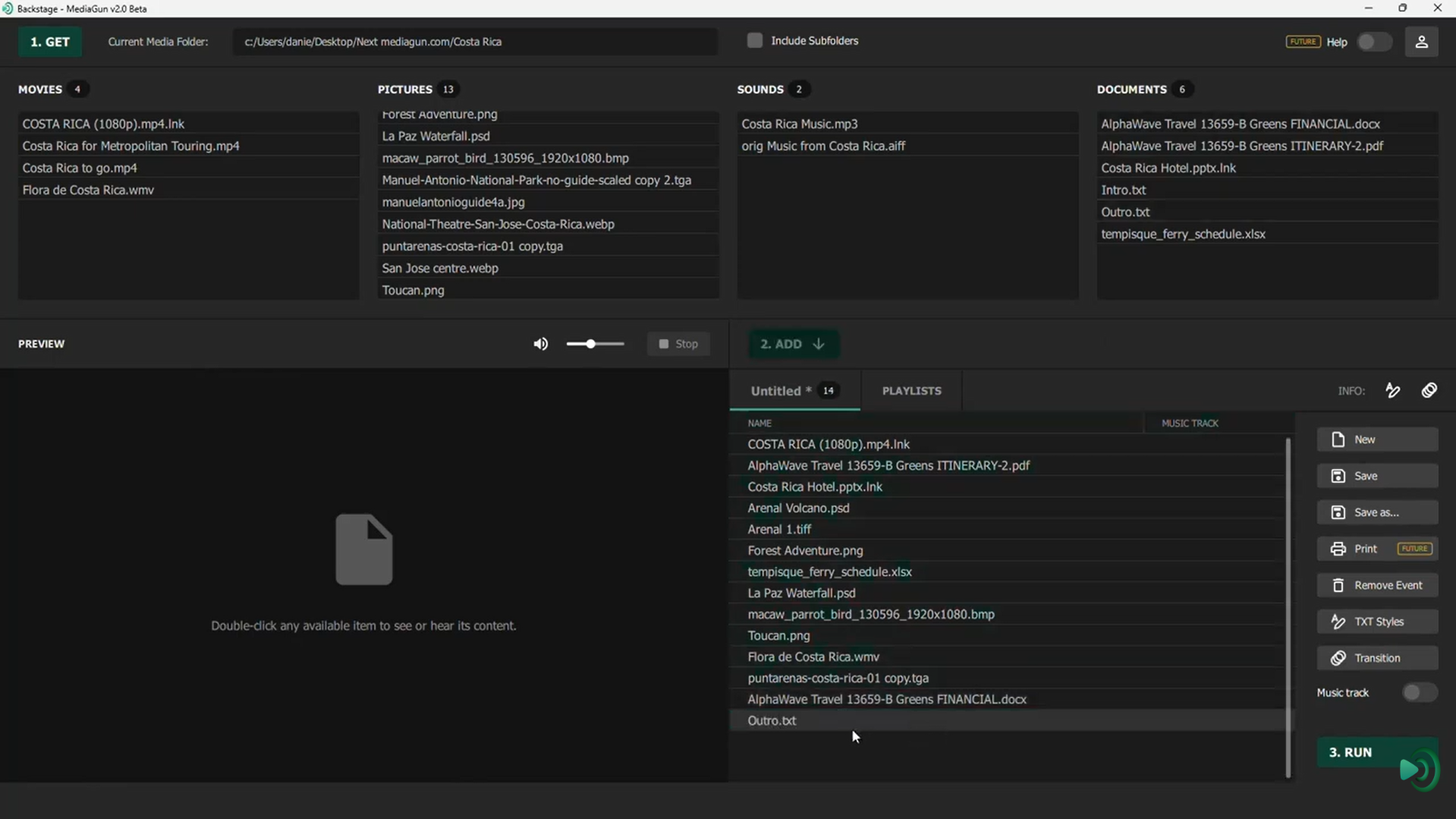The height and width of the screenshot is (819, 1456).
Task: Select Arenal 1.tiff playlist item
Action: point(1007,529)
